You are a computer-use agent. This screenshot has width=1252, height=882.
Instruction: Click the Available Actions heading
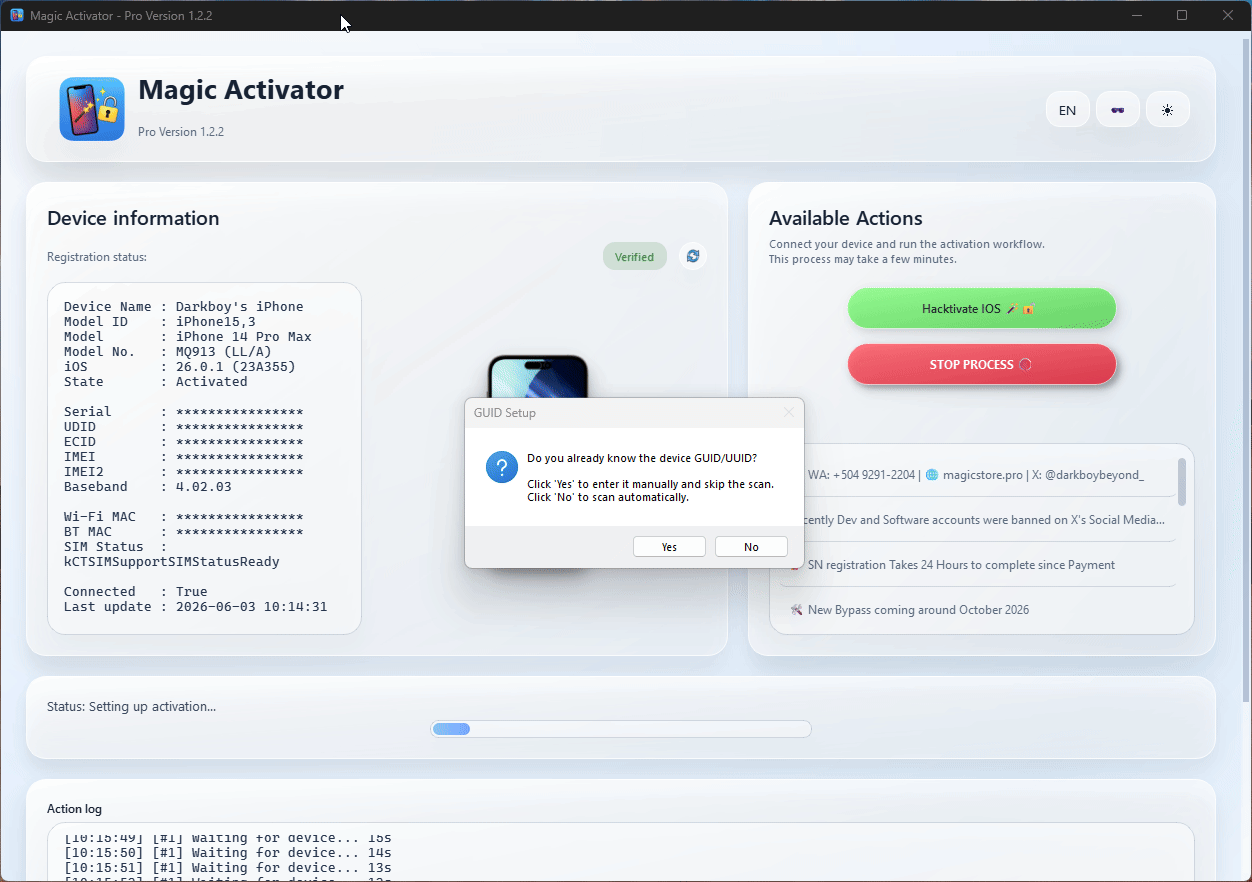[846, 218]
